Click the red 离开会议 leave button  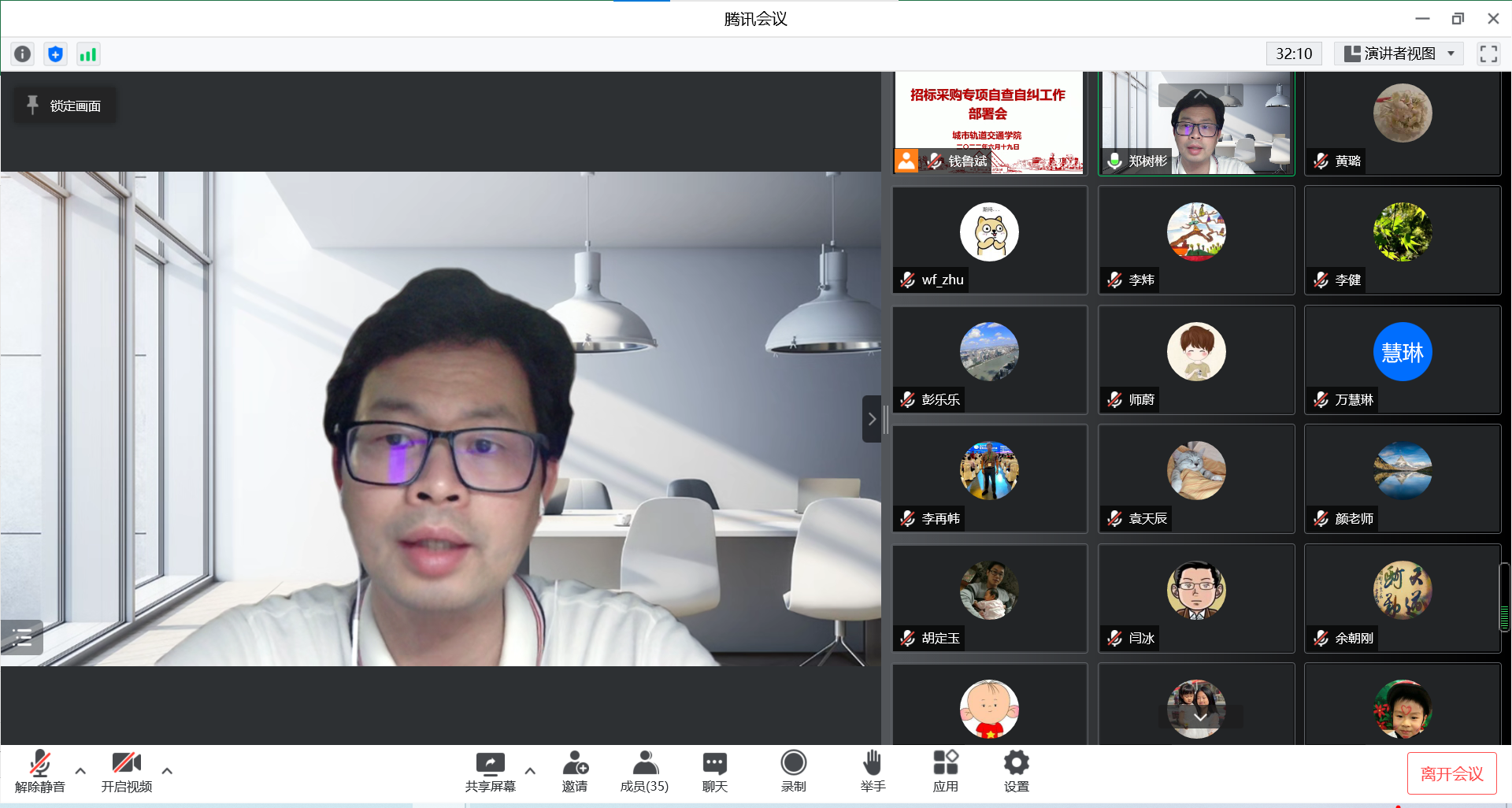1451,773
